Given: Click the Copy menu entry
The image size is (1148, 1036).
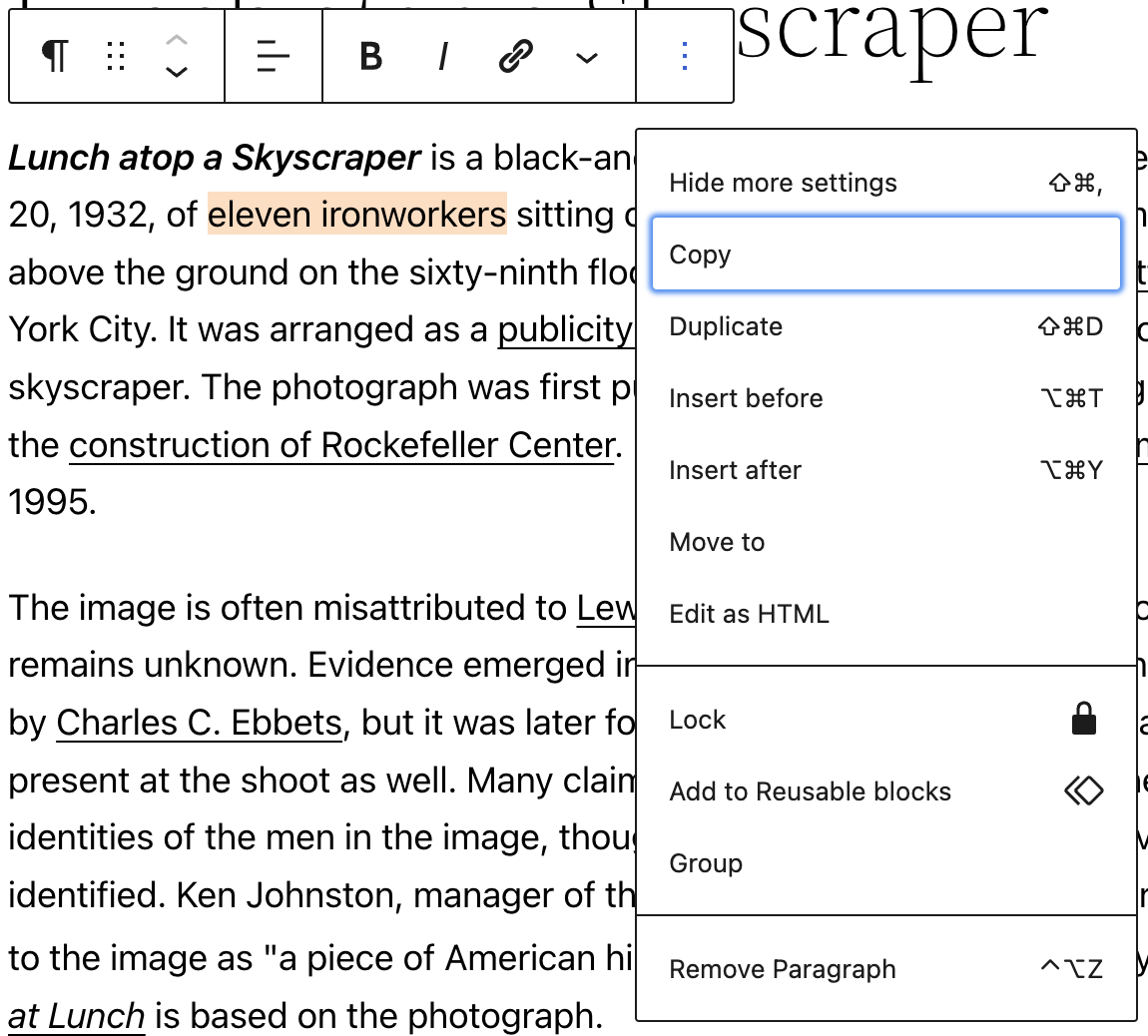Looking at the screenshot, I should (700, 255).
